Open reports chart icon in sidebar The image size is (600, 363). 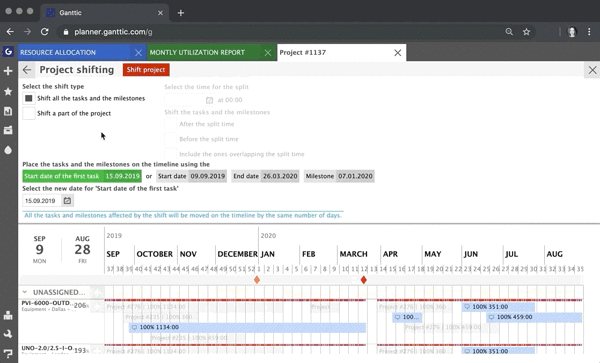pos(8,111)
